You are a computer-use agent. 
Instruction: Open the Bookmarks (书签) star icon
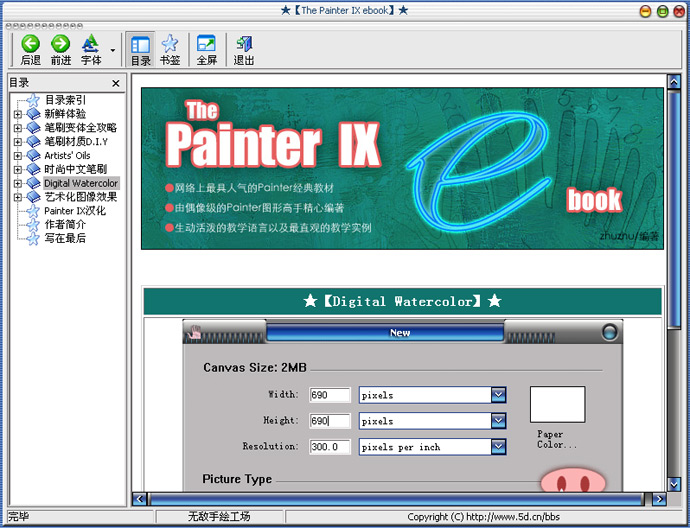click(x=170, y=44)
